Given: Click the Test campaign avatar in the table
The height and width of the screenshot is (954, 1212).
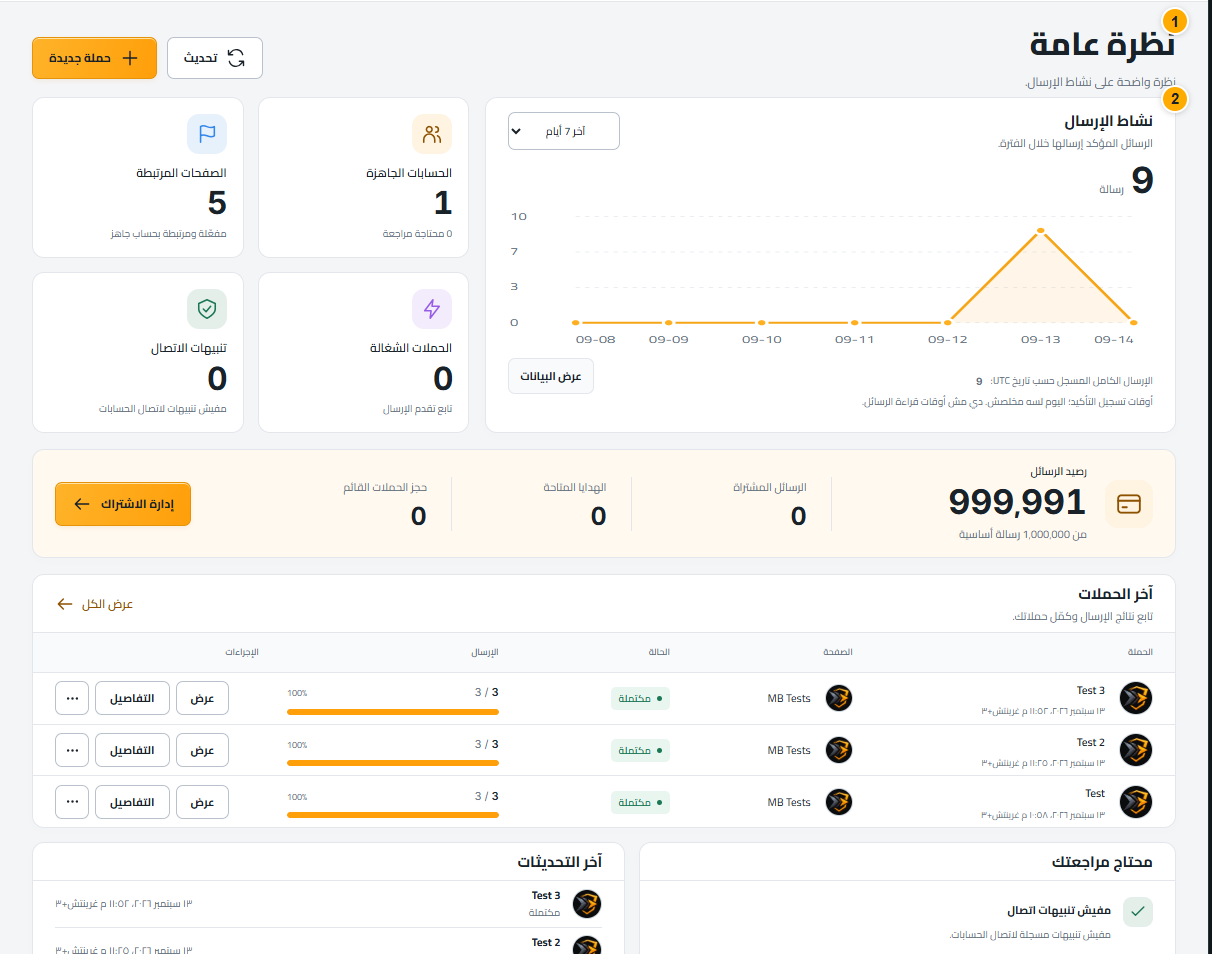Looking at the screenshot, I should (x=1136, y=802).
